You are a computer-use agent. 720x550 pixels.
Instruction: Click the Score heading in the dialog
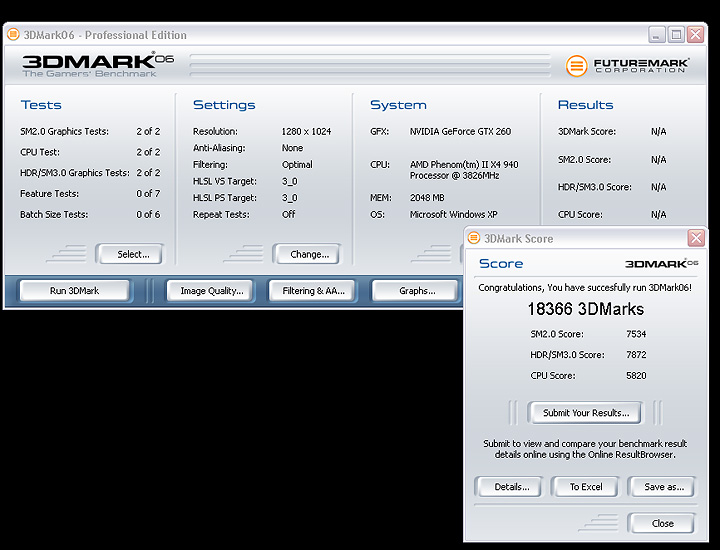(501, 264)
